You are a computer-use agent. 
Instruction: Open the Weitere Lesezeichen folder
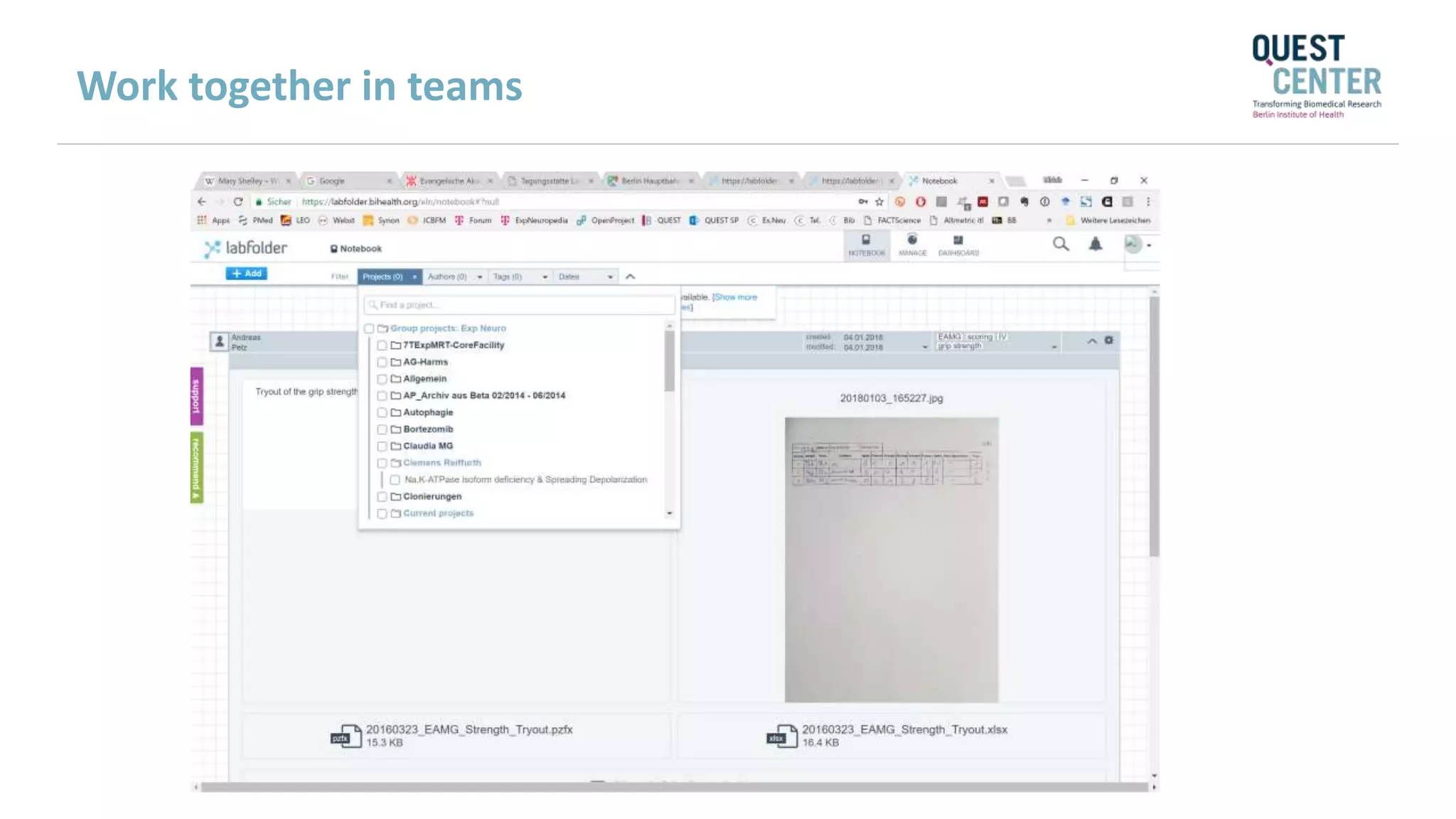click(1108, 220)
